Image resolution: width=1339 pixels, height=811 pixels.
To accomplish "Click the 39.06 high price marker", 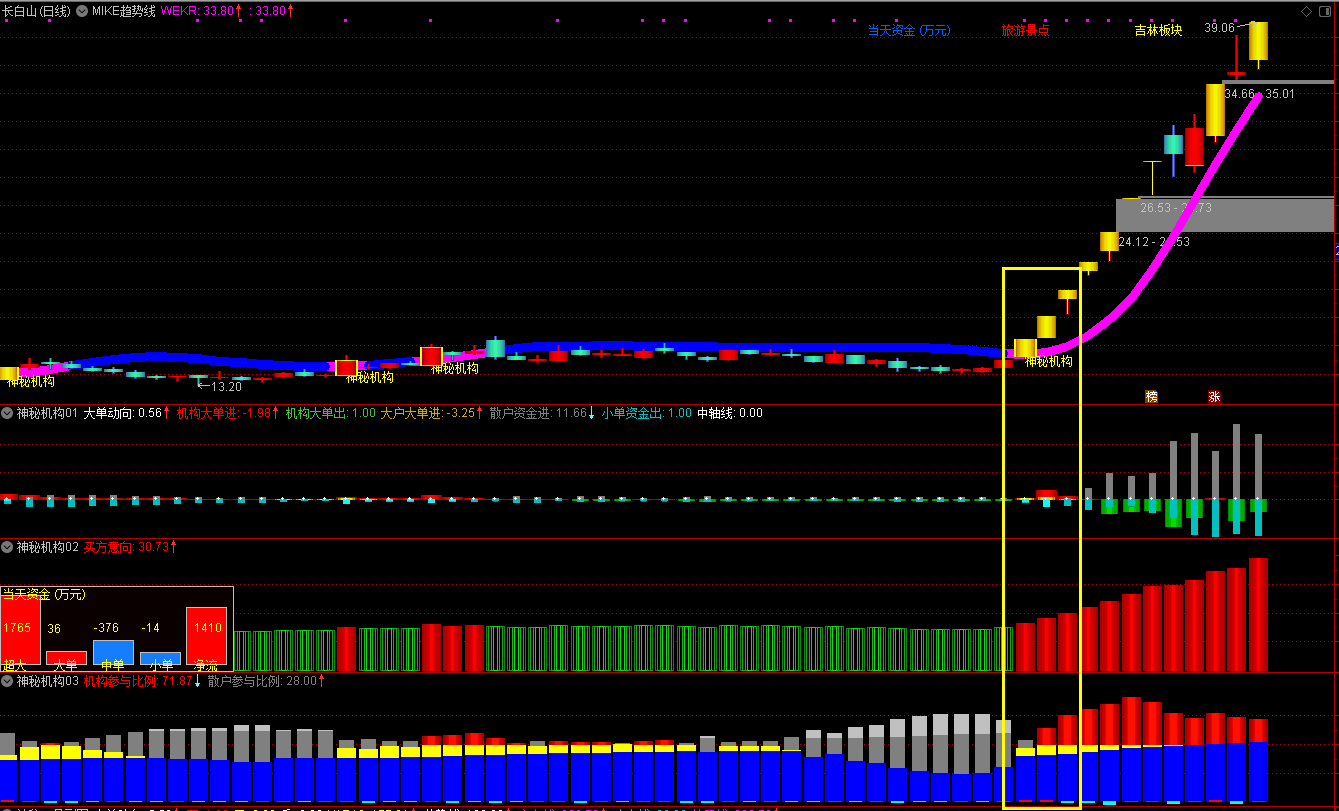I will tap(1219, 29).
